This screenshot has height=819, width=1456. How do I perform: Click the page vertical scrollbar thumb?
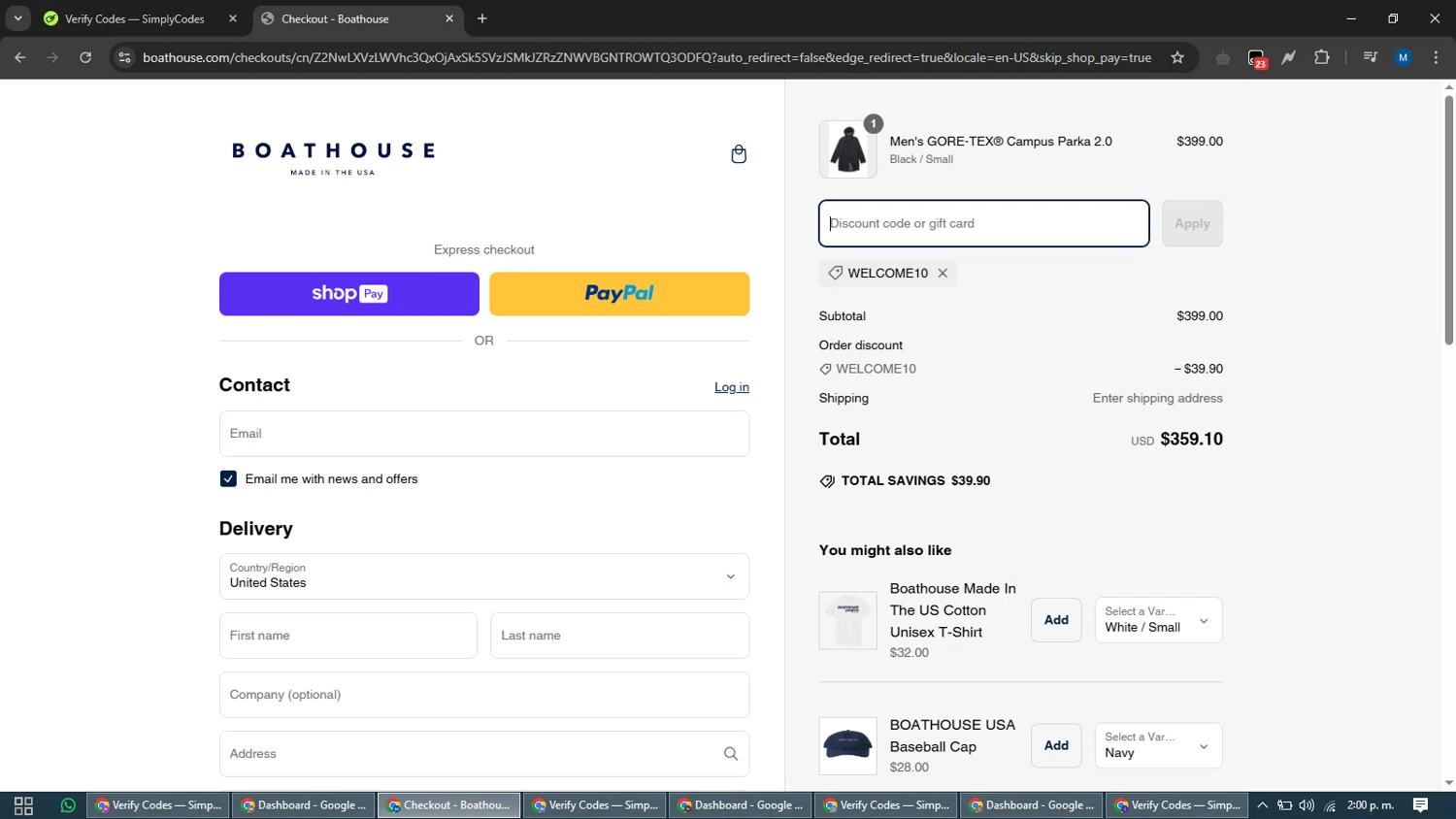[x=1448, y=220]
